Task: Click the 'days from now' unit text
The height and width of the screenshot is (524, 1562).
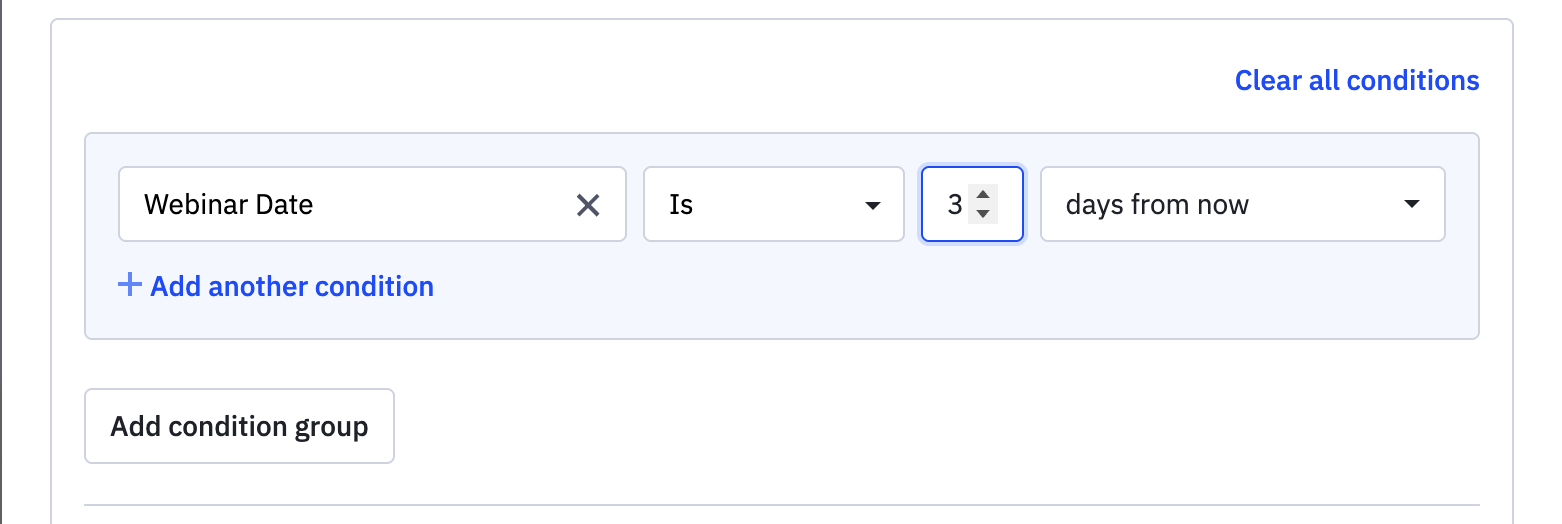Action: (1157, 205)
